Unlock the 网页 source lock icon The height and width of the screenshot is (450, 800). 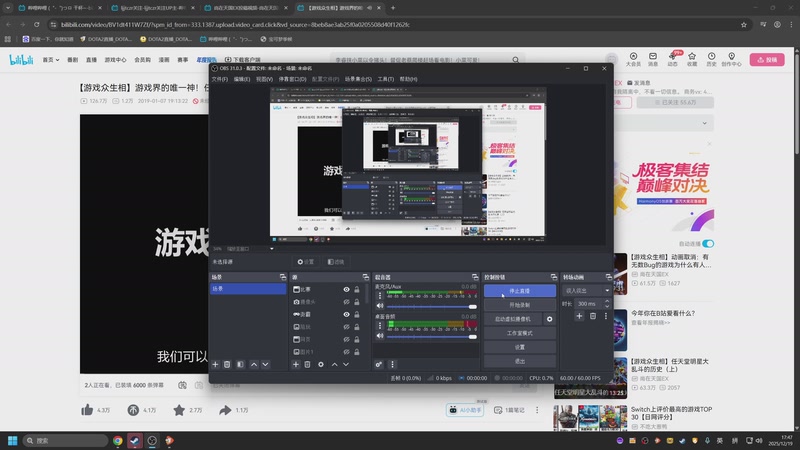[x=357, y=339]
